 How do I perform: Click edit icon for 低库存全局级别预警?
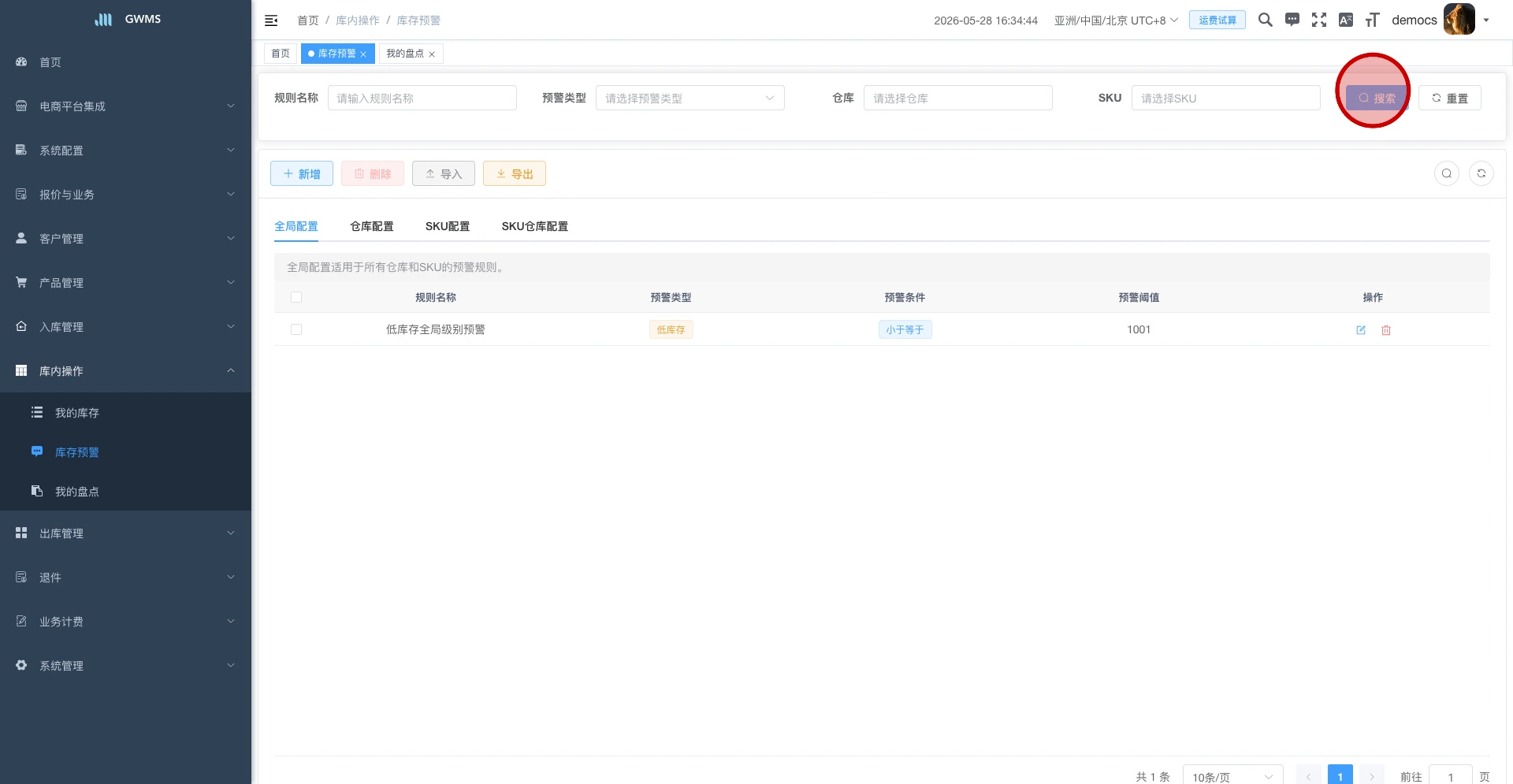[x=1361, y=330]
